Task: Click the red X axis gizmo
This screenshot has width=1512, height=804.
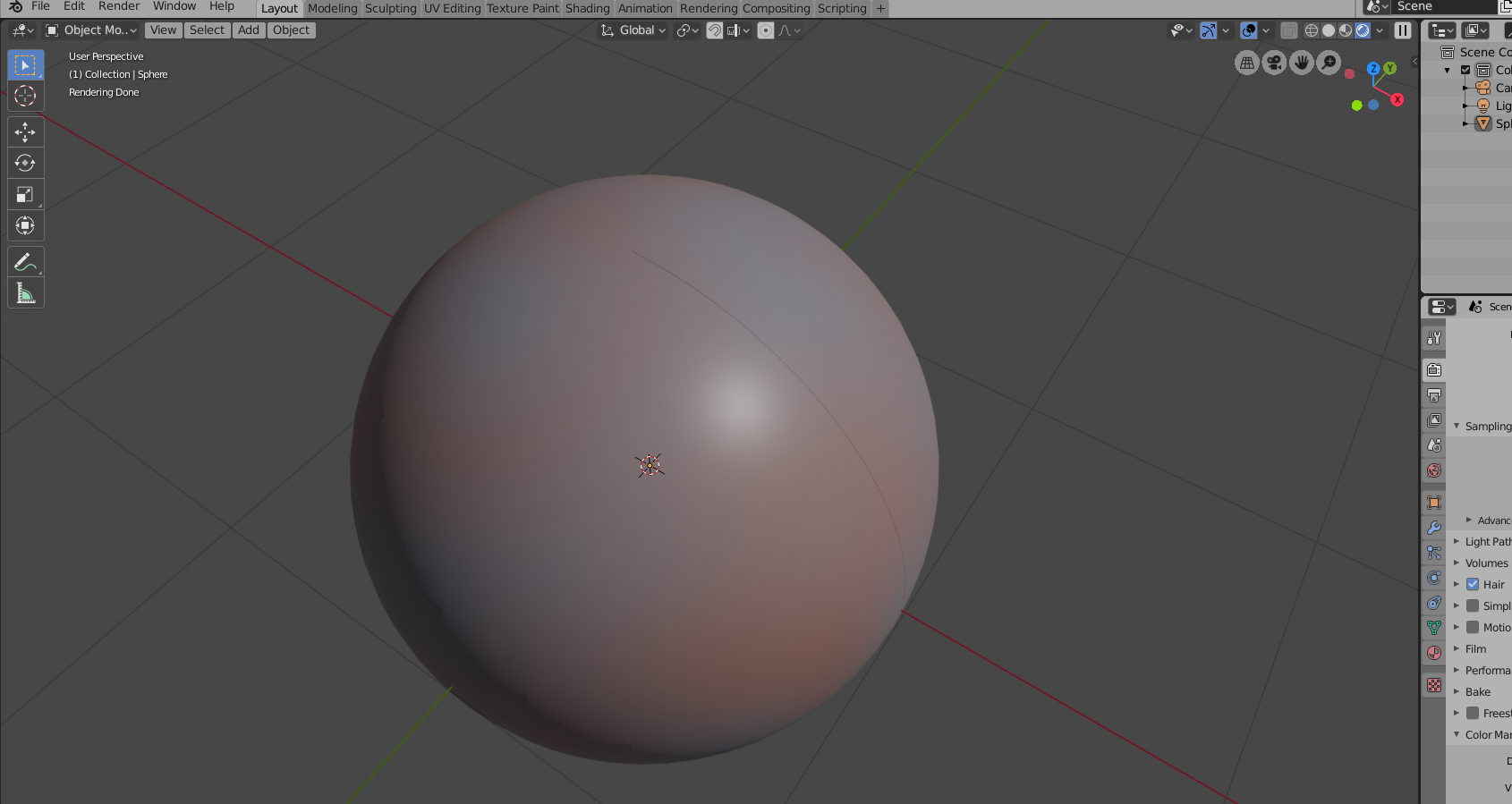Action: coord(1397,100)
